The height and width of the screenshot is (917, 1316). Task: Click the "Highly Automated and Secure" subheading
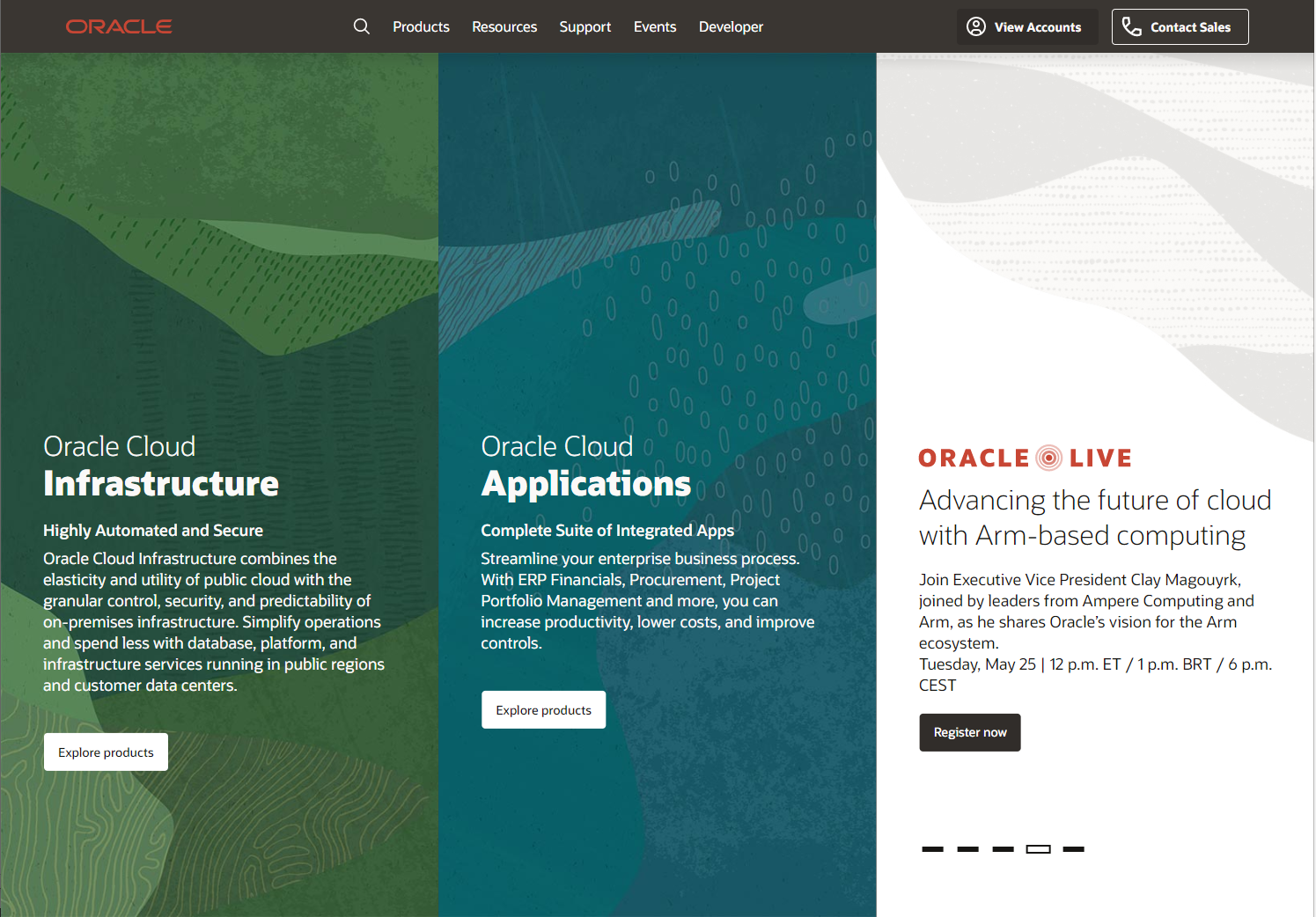tap(153, 531)
